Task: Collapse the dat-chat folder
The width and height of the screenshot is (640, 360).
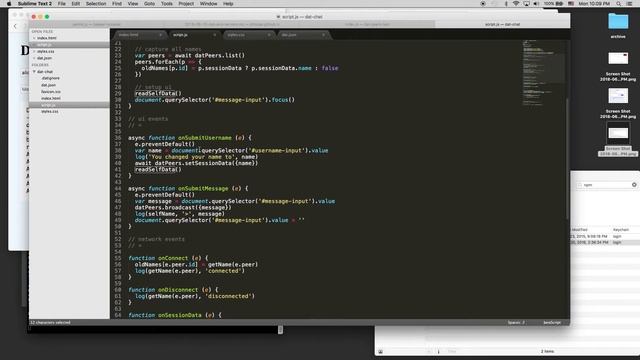Action: (x=34, y=71)
